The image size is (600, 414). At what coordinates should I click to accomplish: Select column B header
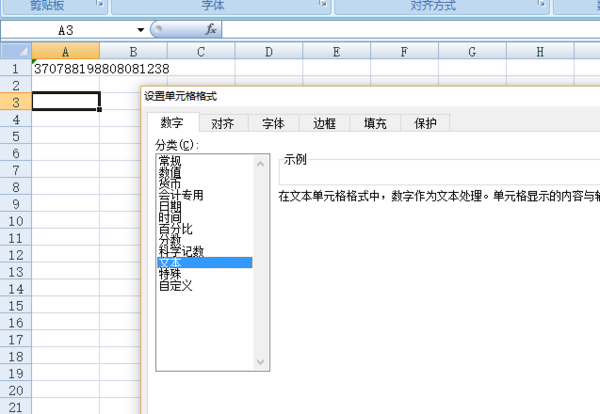133,51
